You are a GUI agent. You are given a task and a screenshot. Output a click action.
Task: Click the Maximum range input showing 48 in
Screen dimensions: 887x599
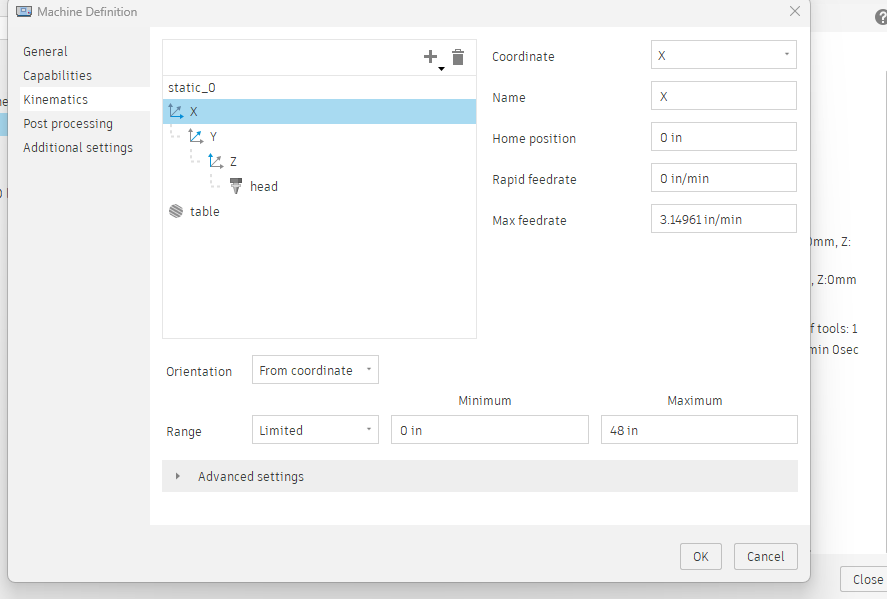point(698,429)
